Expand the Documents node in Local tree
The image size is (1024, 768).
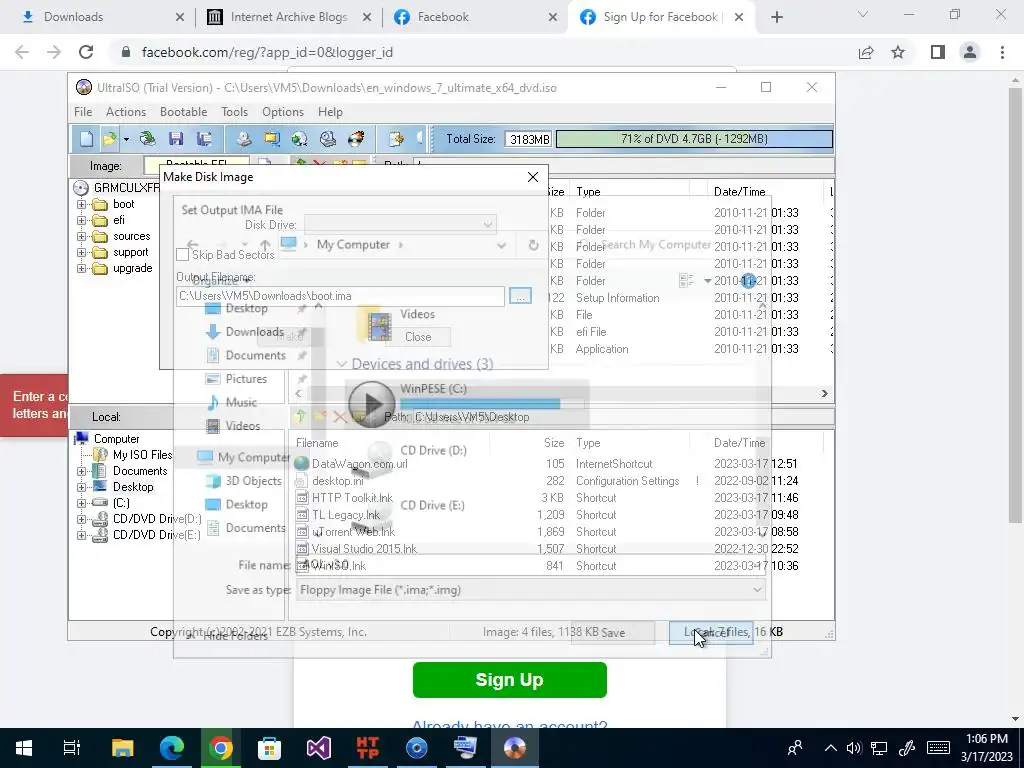tap(82, 471)
